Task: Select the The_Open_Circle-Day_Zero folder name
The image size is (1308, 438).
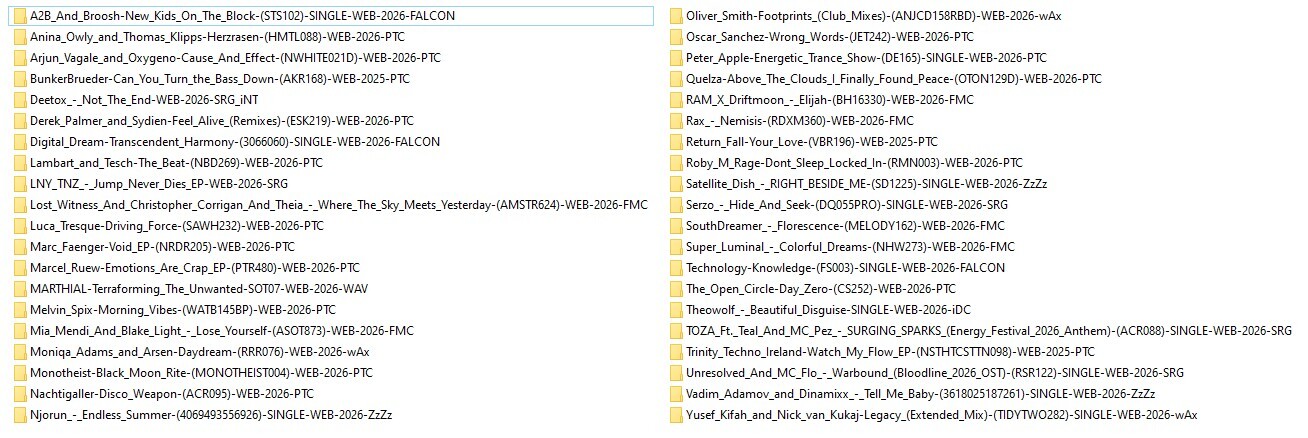Action: [x=821, y=289]
